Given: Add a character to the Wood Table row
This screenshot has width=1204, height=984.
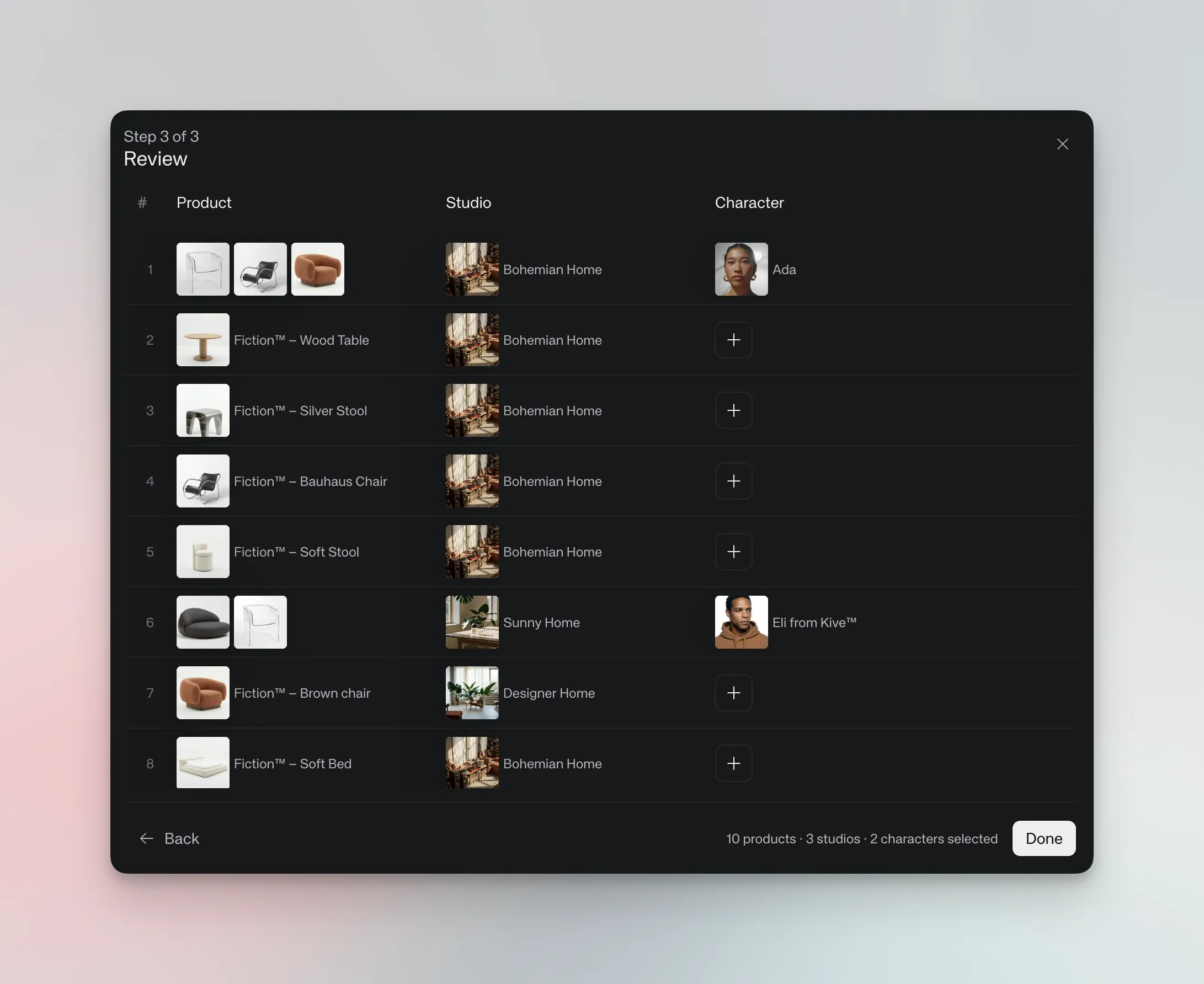Looking at the screenshot, I should [x=733, y=340].
